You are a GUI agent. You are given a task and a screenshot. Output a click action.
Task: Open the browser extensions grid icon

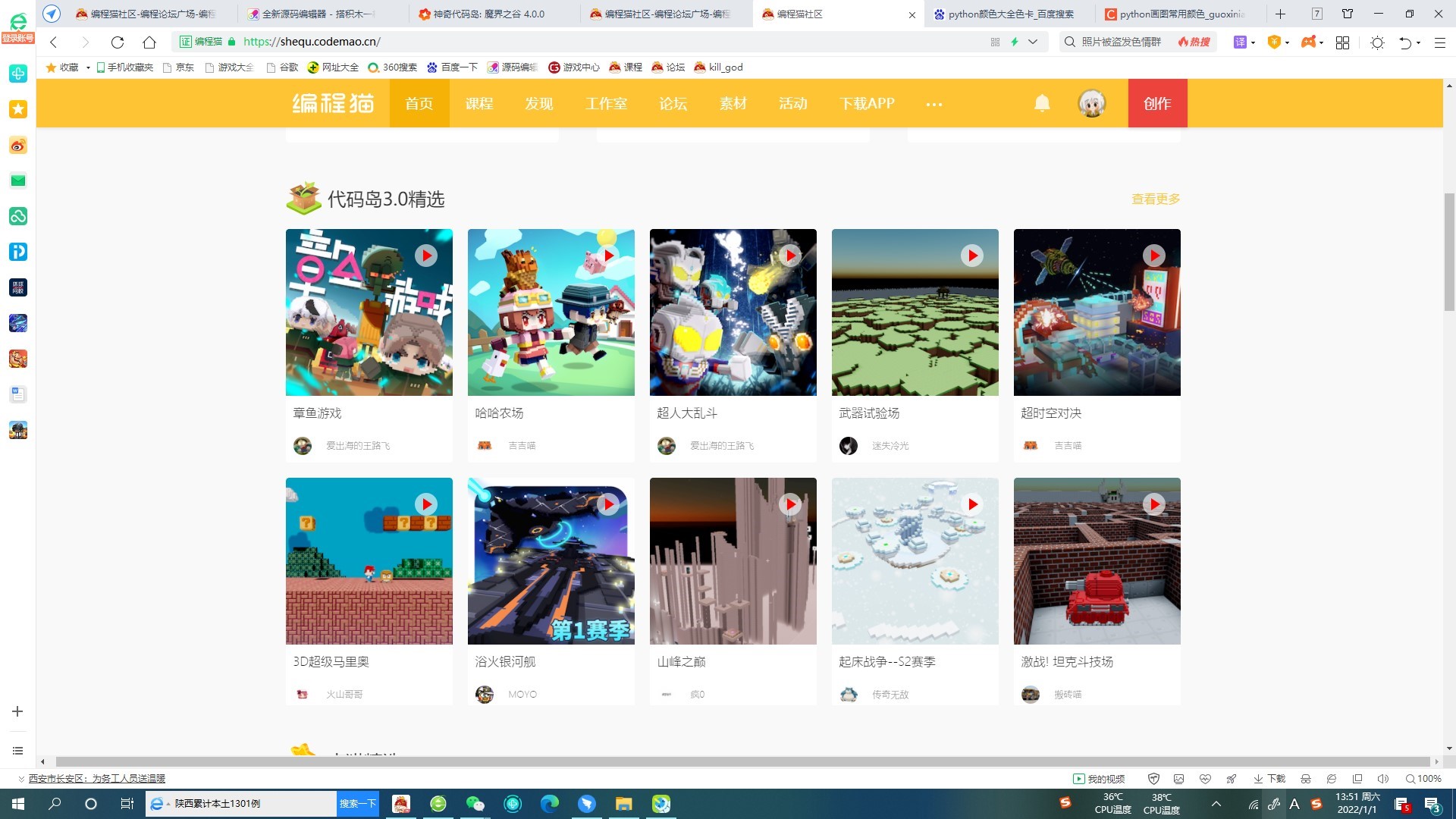pyautogui.click(x=1342, y=42)
